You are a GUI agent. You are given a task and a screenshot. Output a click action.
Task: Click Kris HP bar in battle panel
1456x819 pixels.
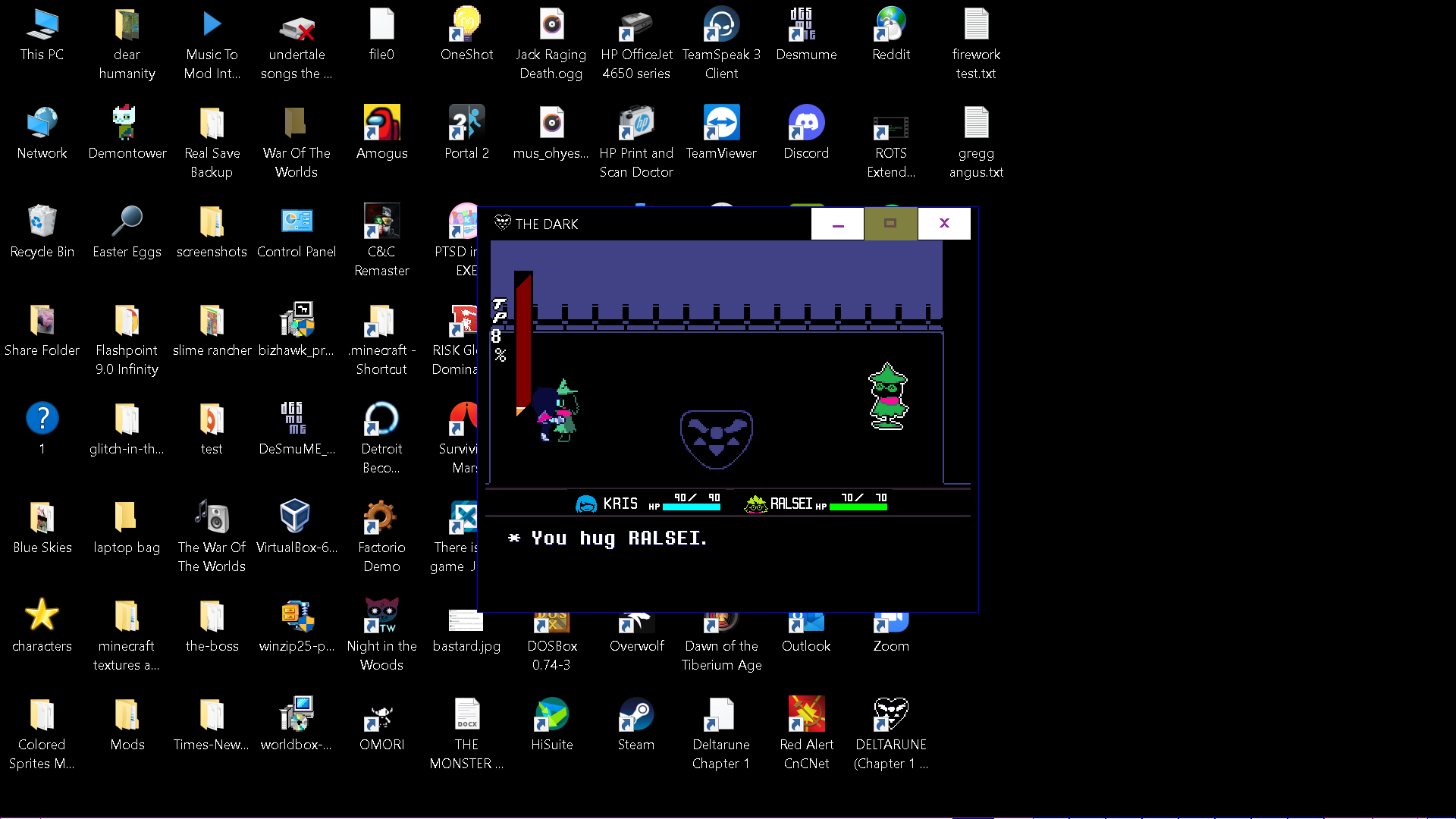coord(691,507)
